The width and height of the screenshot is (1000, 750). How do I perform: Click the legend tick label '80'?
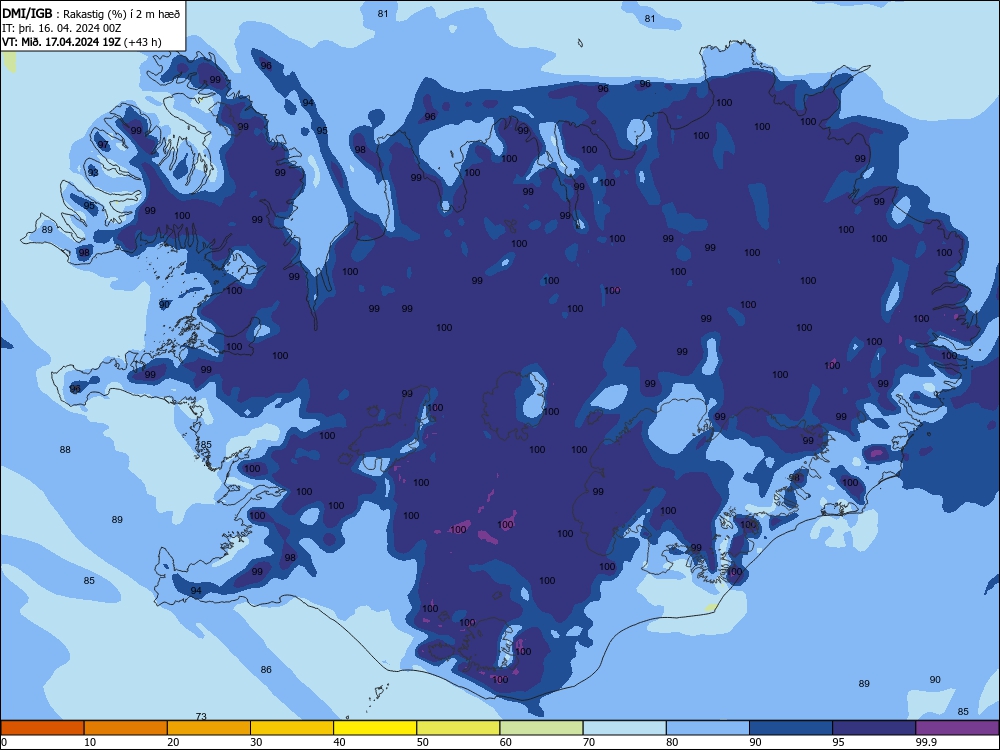(672, 742)
